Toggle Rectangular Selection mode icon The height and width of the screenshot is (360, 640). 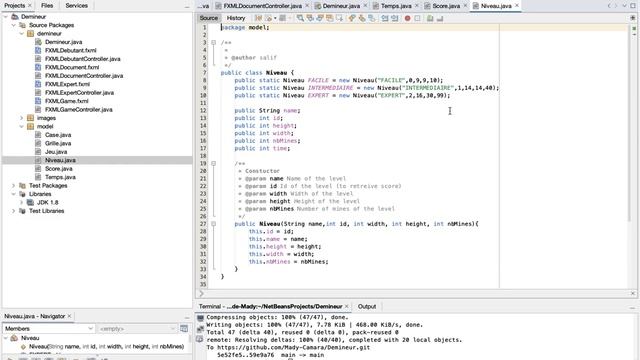coord(339,18)
